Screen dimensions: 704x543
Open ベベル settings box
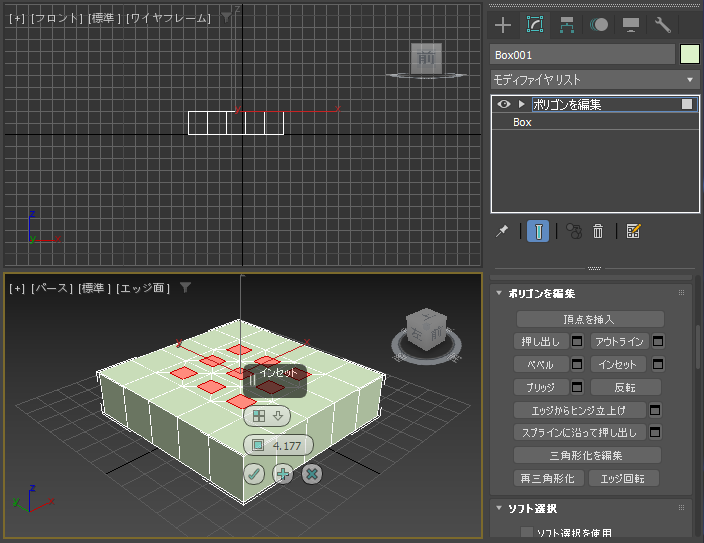tap(577, 364)
